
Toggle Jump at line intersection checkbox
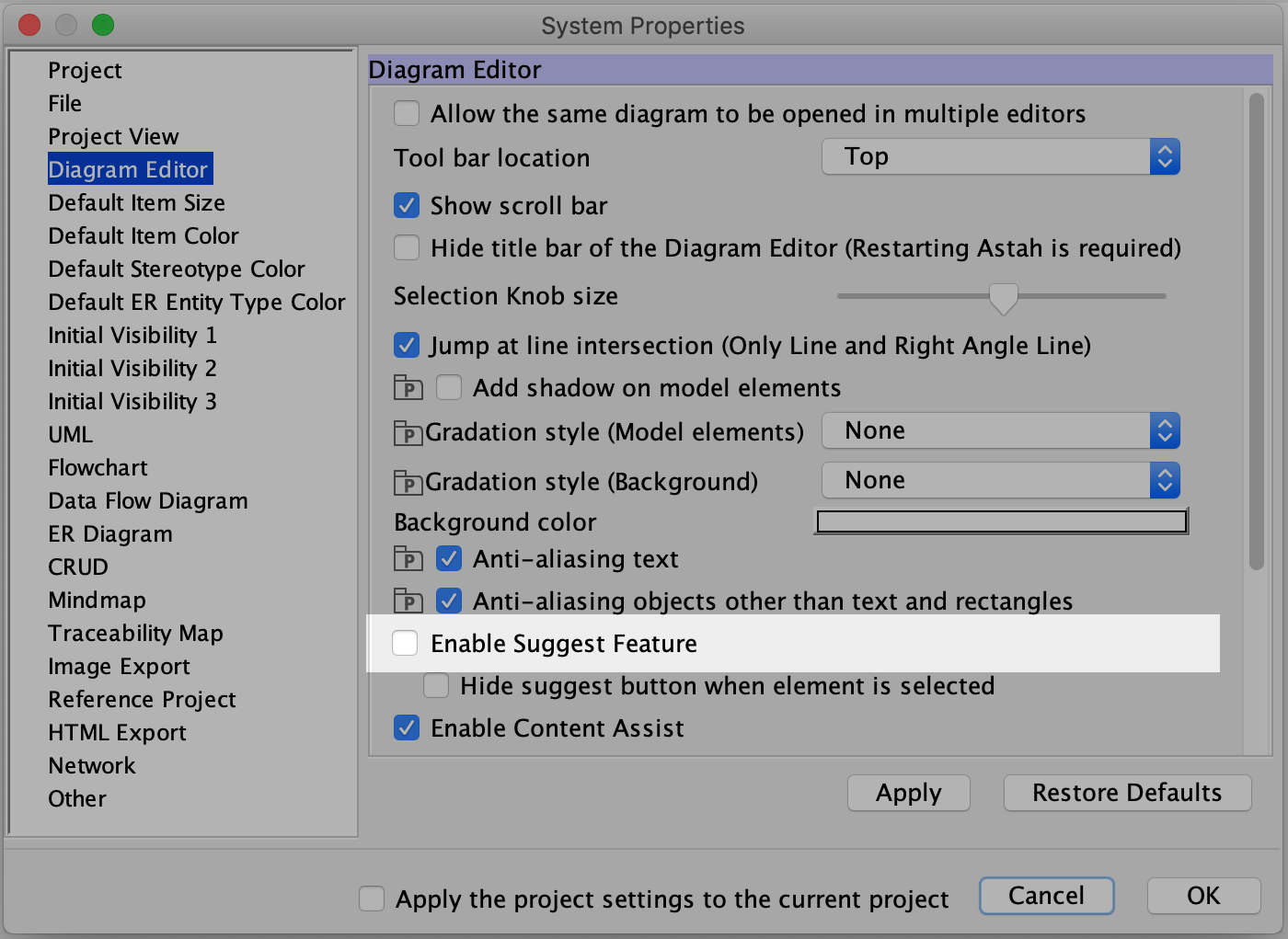[x=407, y=346]
